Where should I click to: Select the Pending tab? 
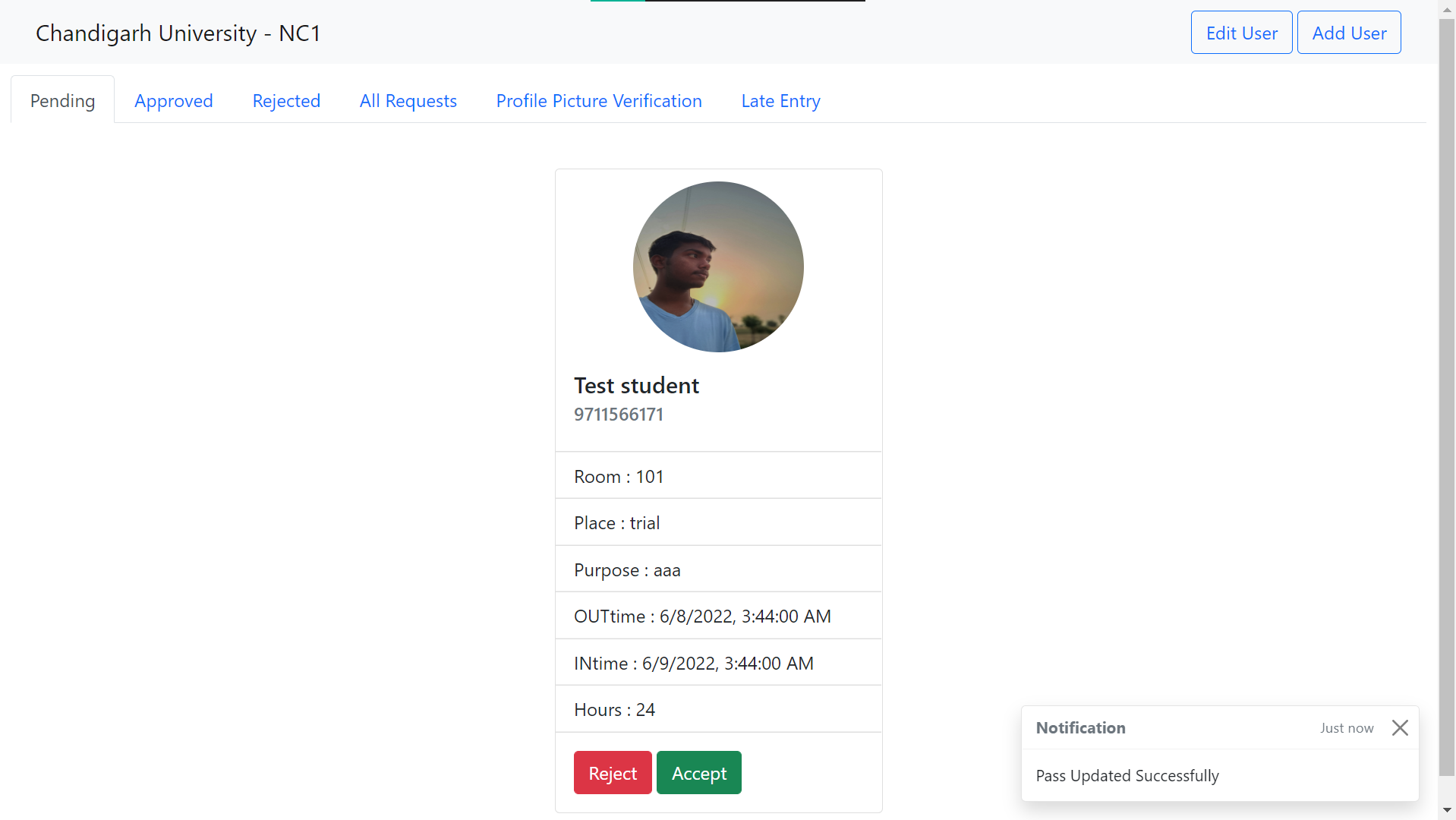click(62, 99)
